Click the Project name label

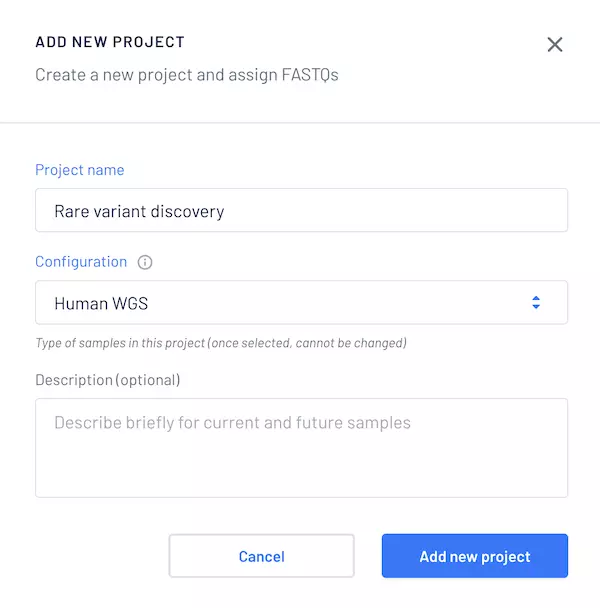pyautogui.click(x=80, y=170)
